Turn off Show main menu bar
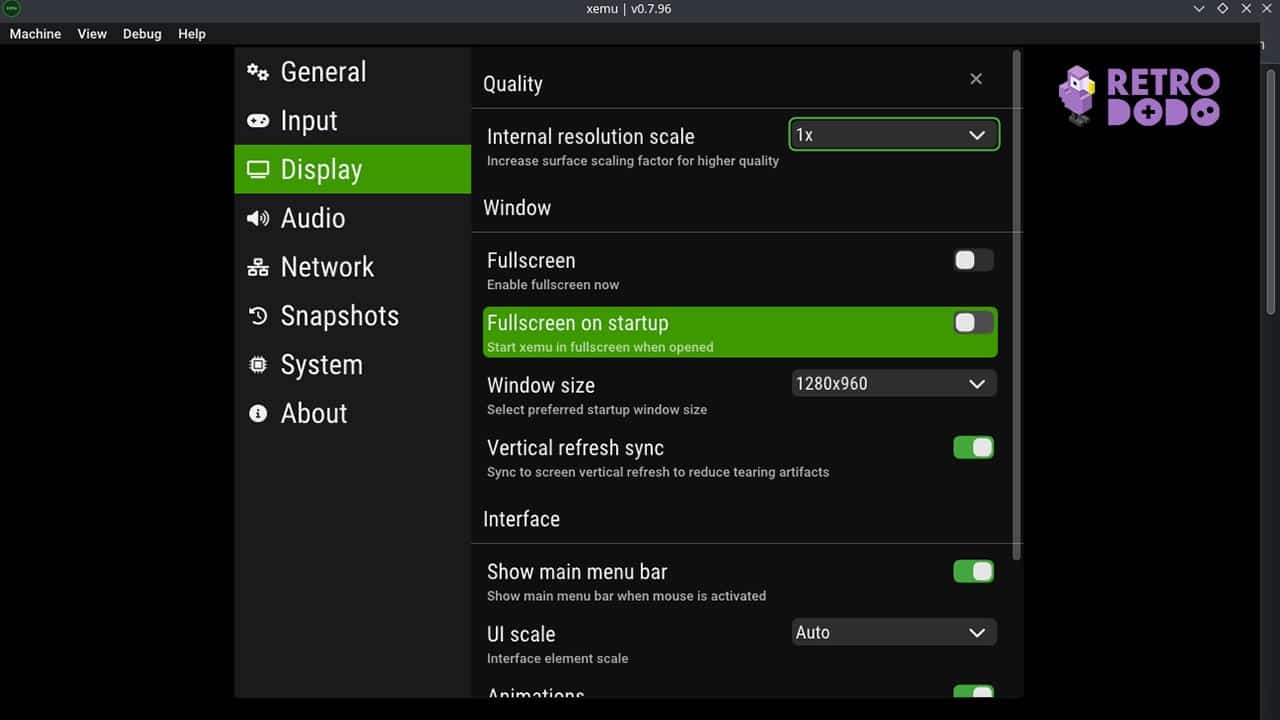Image resolution: width=1280 pixels, height=720 pixels. pos(971,571)
